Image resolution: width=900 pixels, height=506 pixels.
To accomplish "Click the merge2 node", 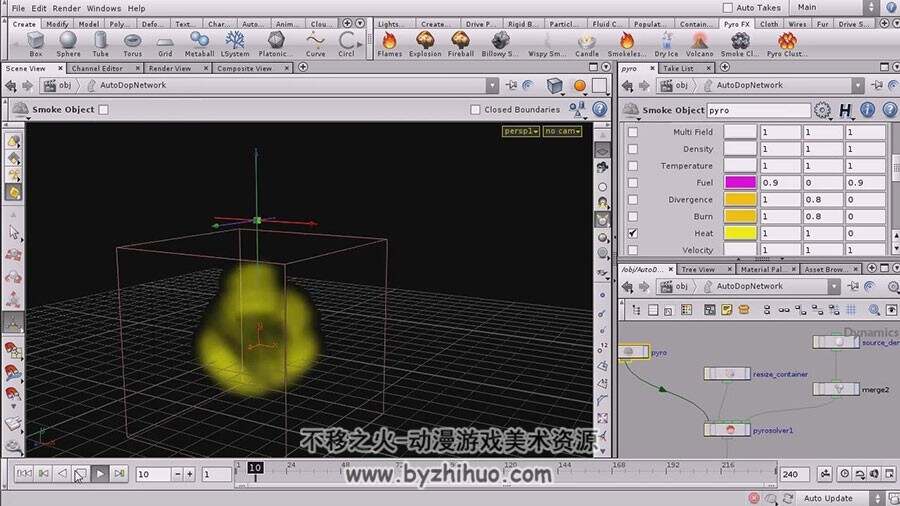I will point(836,389).
